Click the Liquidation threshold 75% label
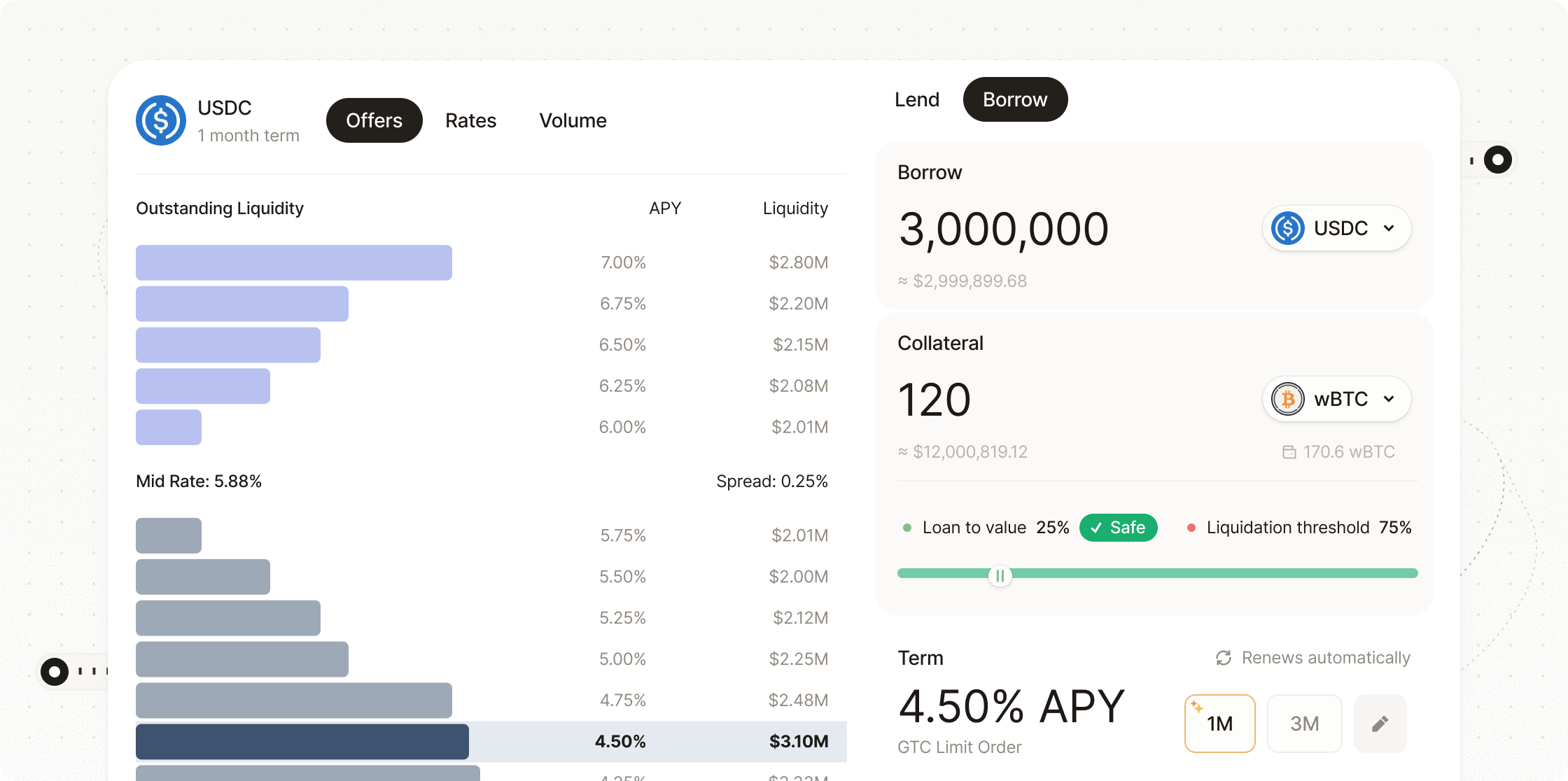Viewport: 1568px width, 781px height. (x=1309, y=528)
